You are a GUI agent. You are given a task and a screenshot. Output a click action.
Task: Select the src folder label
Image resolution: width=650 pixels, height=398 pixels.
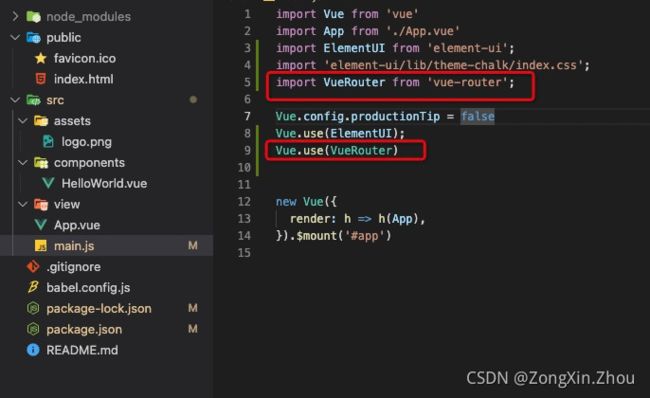(x=55, y=100)
